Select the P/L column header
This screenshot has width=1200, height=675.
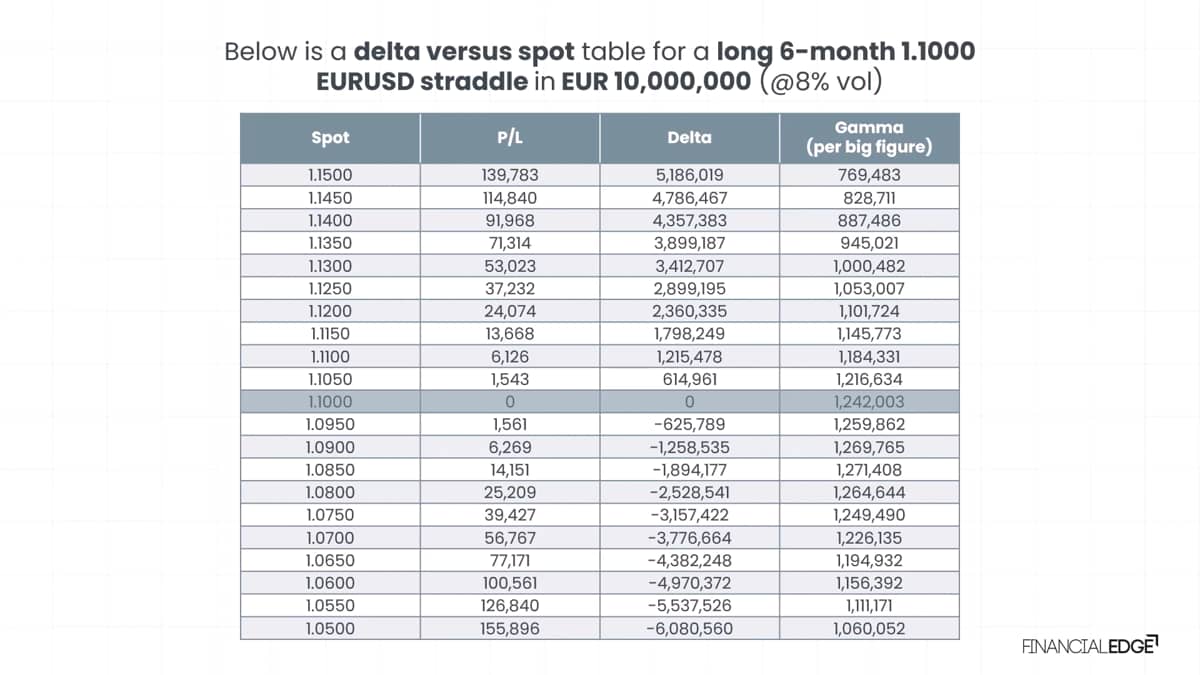coord(510,138)
